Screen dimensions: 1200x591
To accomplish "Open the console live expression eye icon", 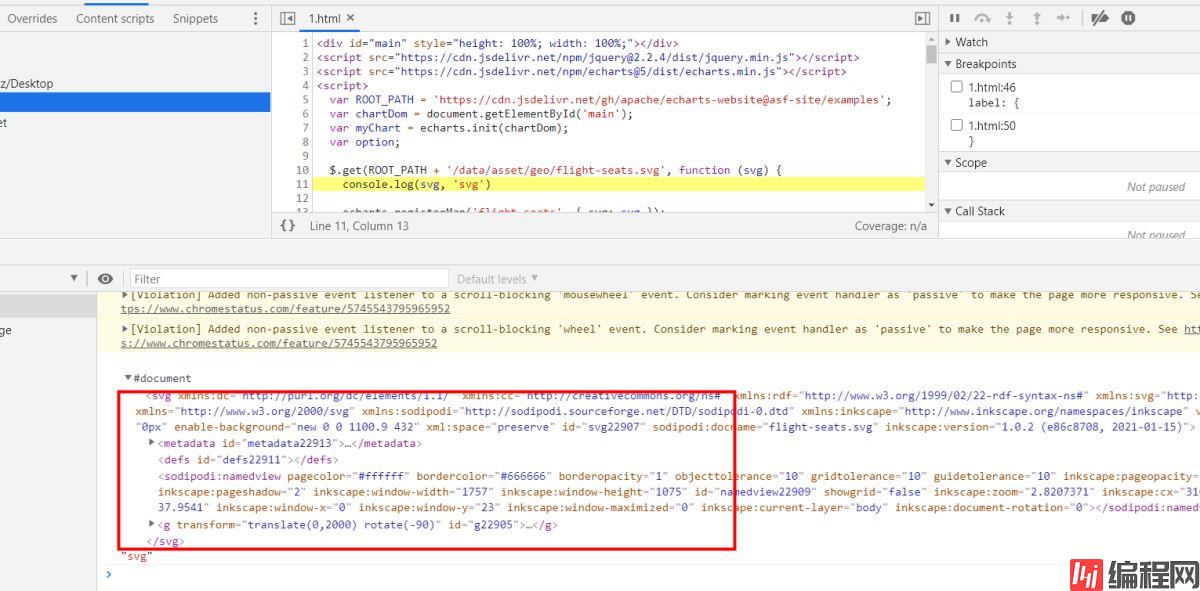I will pyautogui.click(x=105, y=279).
